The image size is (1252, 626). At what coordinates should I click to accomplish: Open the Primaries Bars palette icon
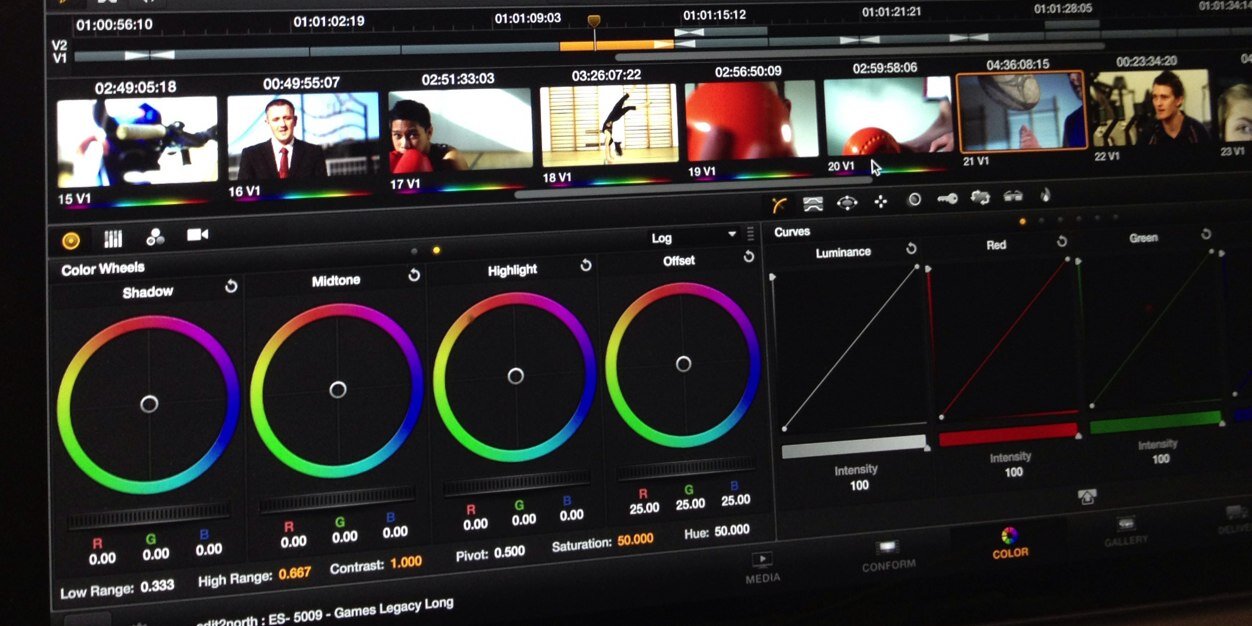click(x=113, y=239)
